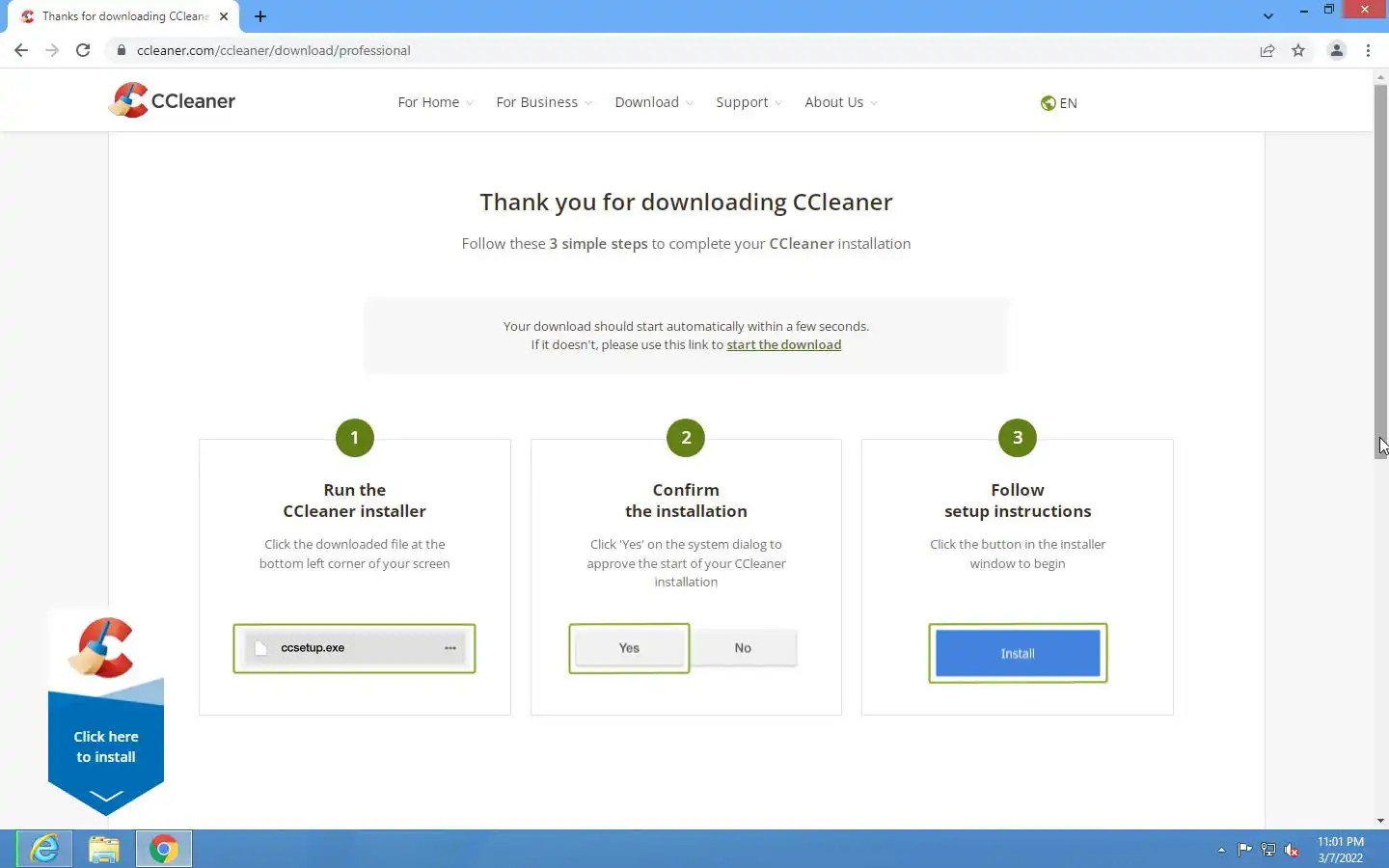Viewport: 1389px width, 868px height.
Task: Click the scrollbar up arrow
Action: [1381, 76]
